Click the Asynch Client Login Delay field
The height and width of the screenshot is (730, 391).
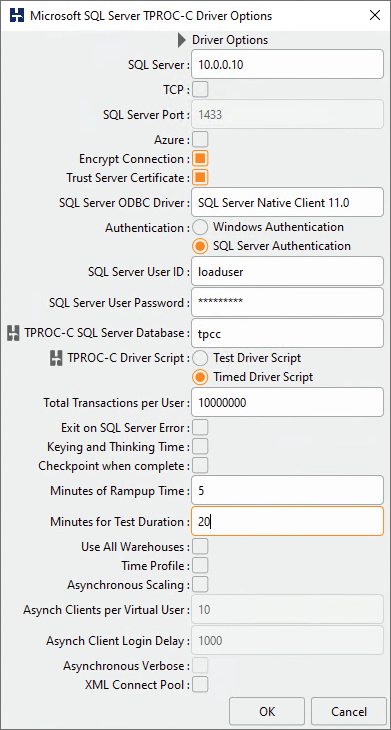pyautogui.click(x=287, y=640)
